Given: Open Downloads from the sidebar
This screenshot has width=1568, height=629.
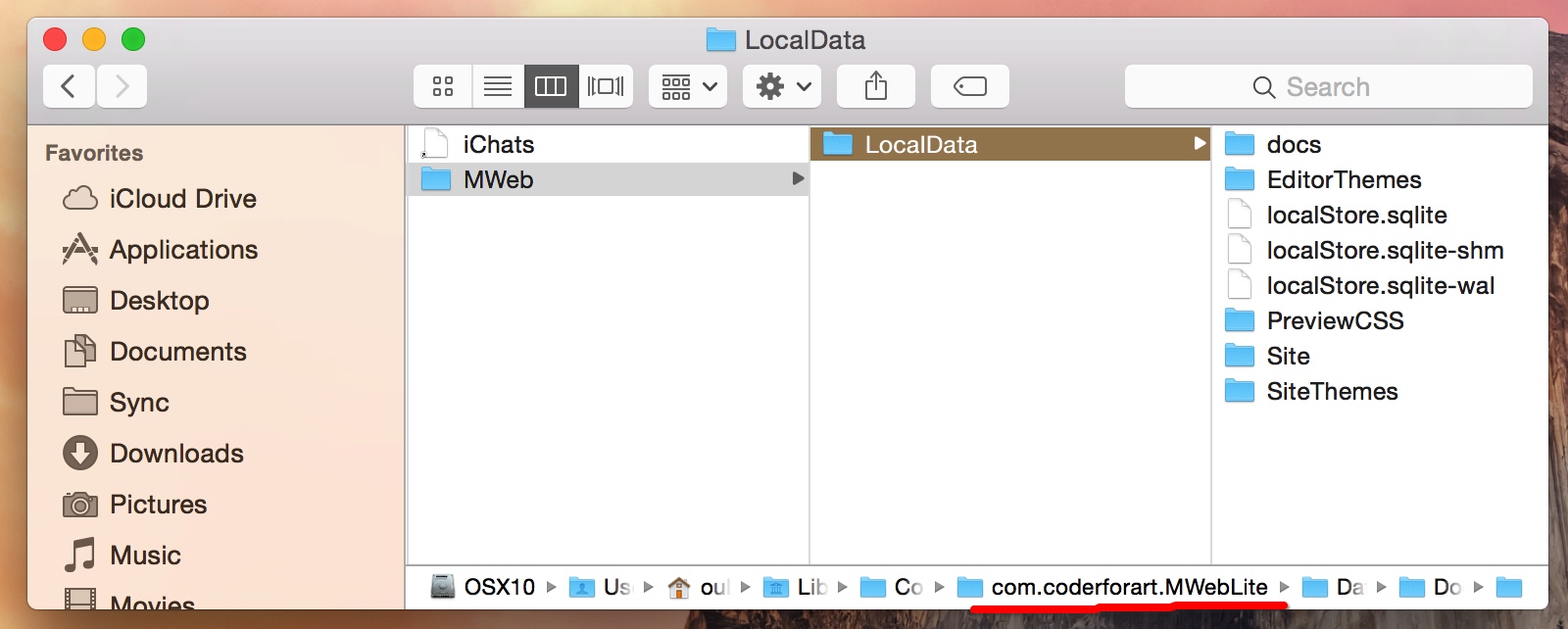Looking at the screenshot, I should (176, 454).
